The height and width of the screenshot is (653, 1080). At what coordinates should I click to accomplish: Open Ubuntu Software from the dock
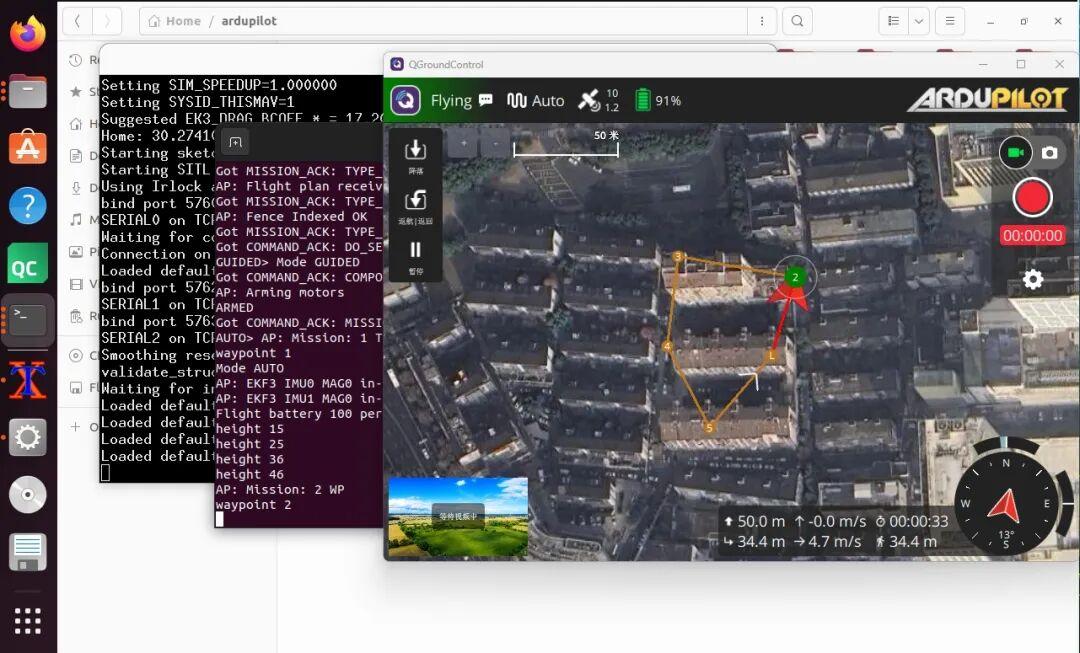point(28,147)
